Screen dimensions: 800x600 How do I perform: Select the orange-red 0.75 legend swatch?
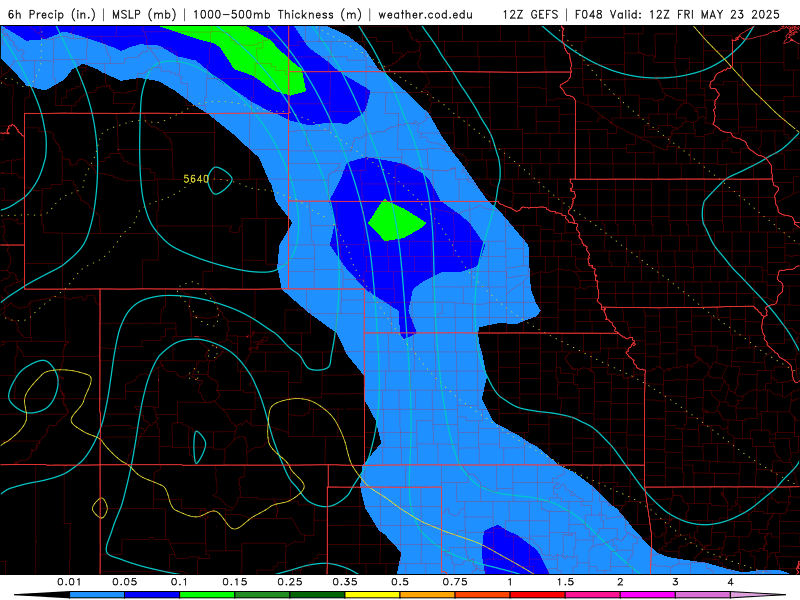(x=483, y=595)
